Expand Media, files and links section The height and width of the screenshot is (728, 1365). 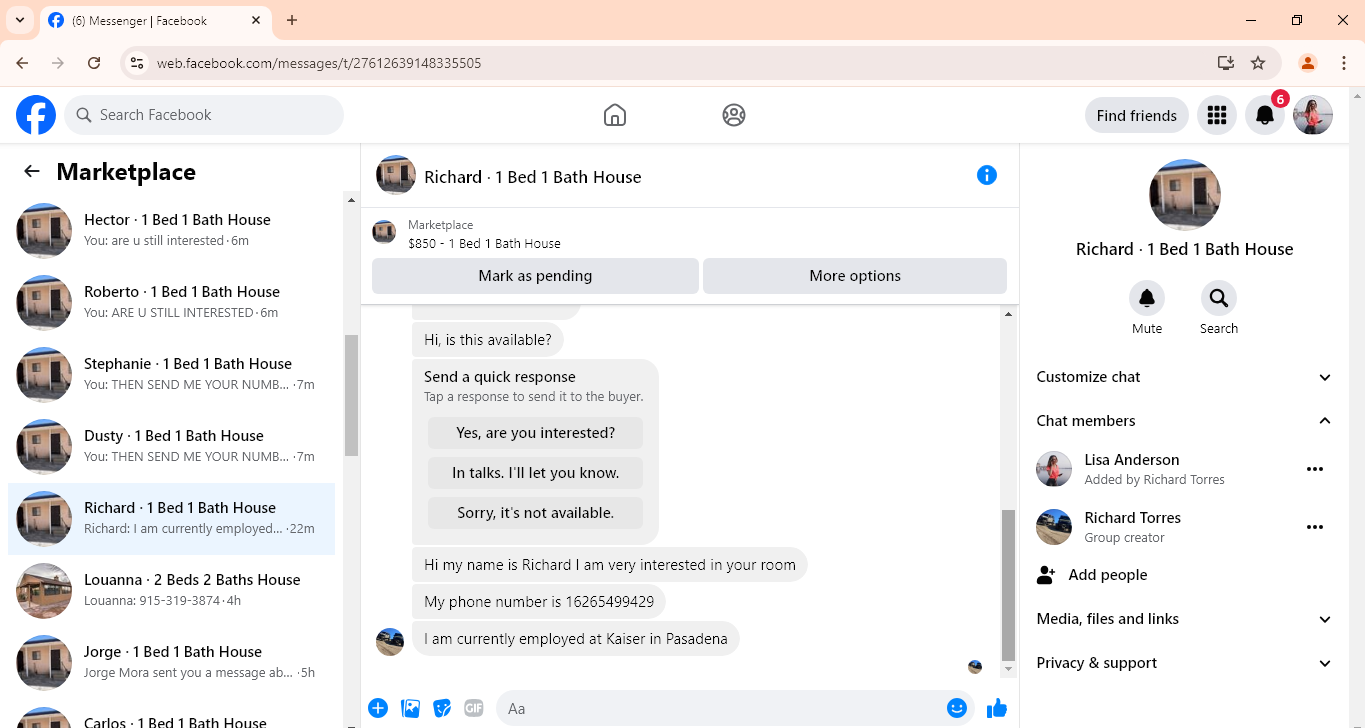[x=1184, y=619]
